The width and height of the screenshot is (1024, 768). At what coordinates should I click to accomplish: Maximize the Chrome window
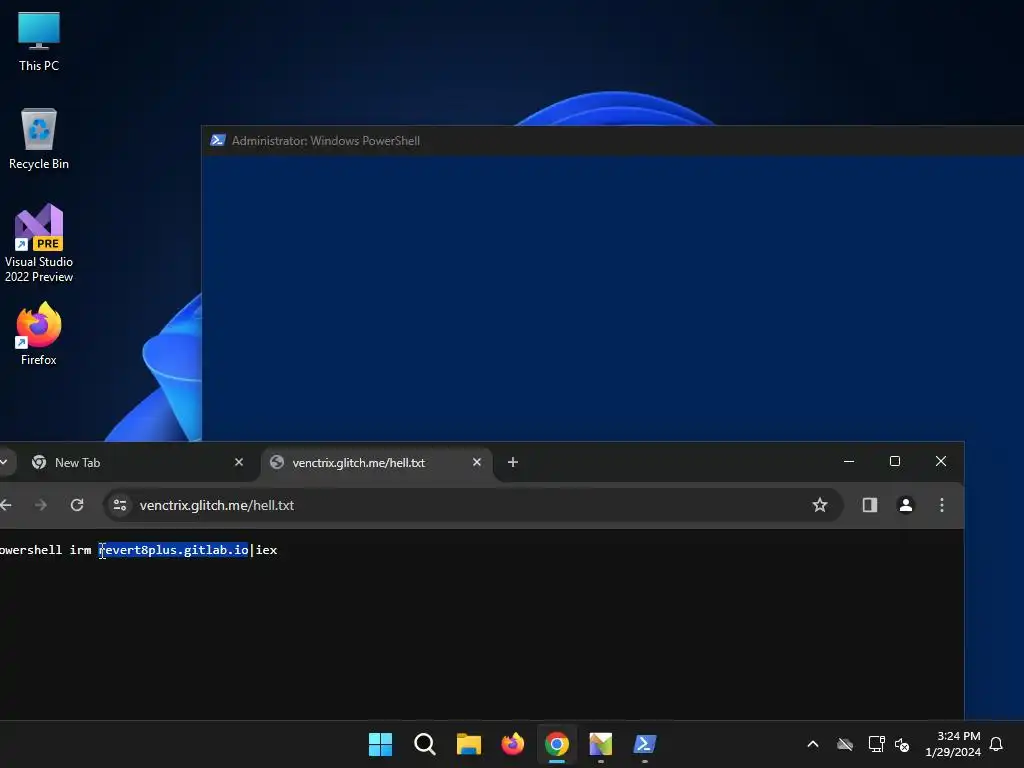click(895, 461)
